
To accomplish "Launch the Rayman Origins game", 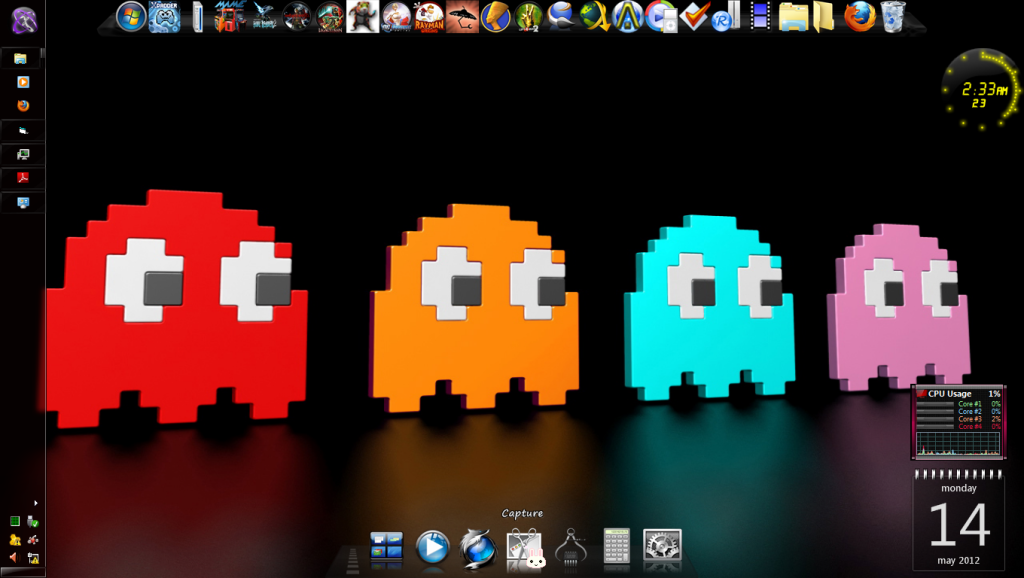I will click(x=429, y=16).
